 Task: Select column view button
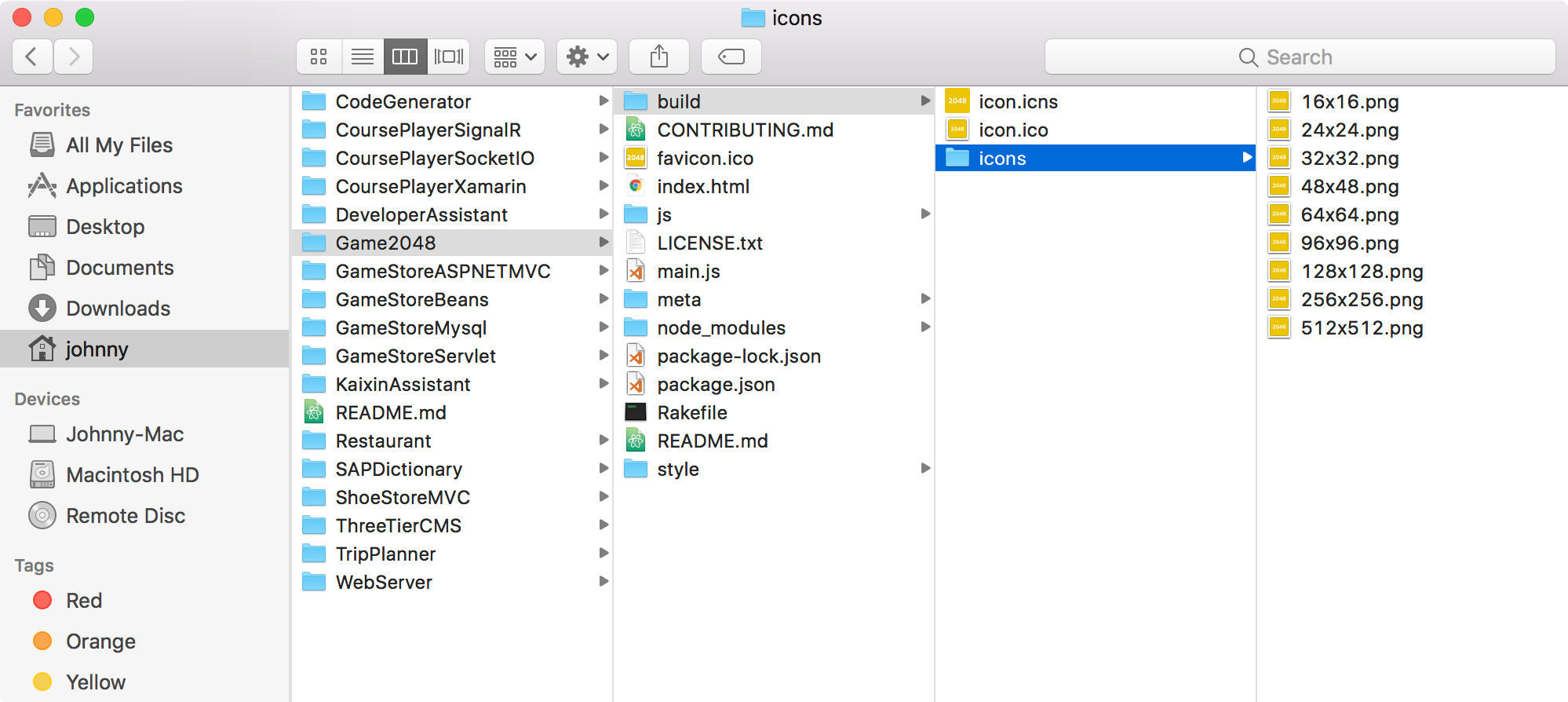tap(405, 57)
